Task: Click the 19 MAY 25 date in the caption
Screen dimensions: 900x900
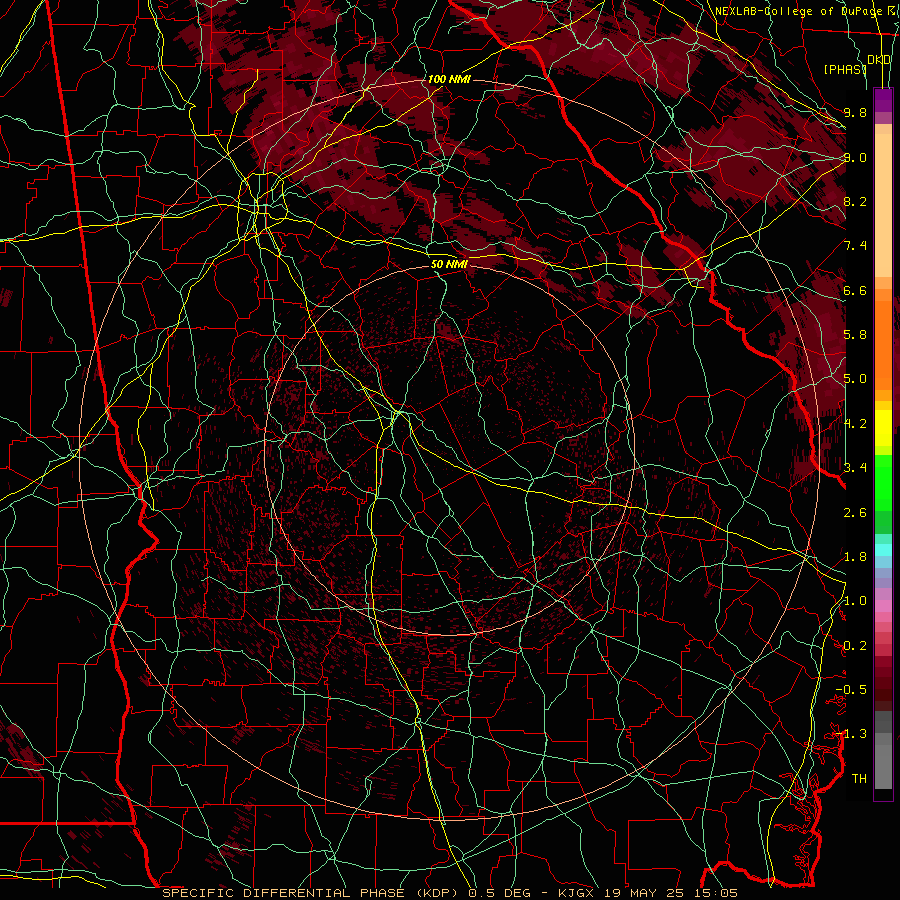Action: tap(643, 893)
